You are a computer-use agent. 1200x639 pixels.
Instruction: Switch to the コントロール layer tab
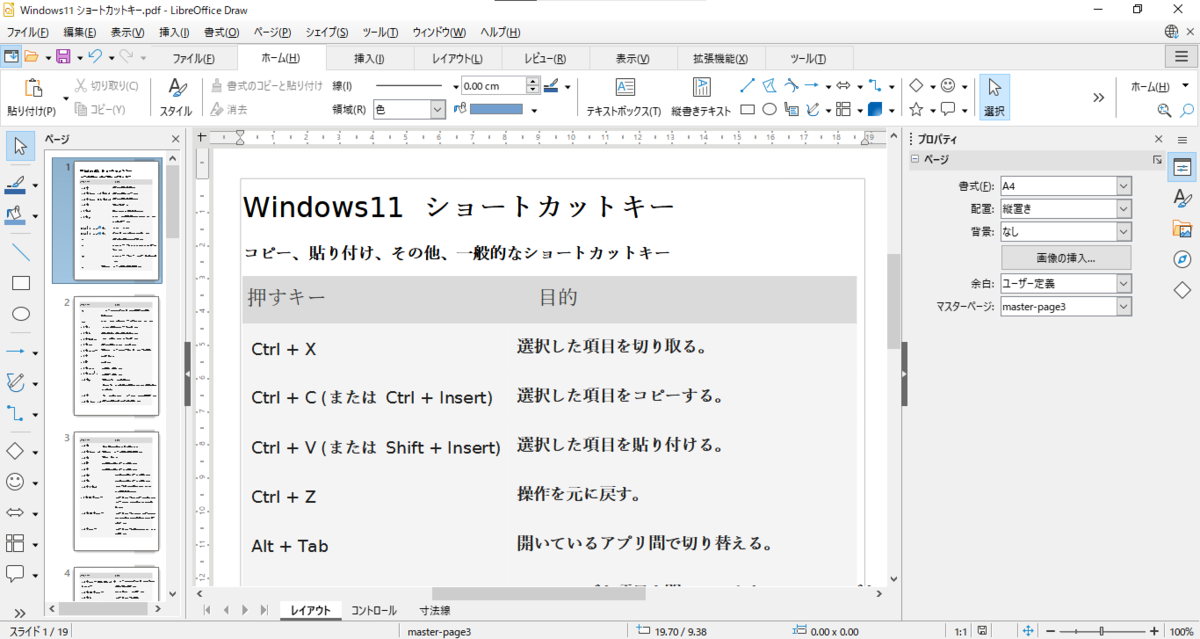click(x=373, y=610)
